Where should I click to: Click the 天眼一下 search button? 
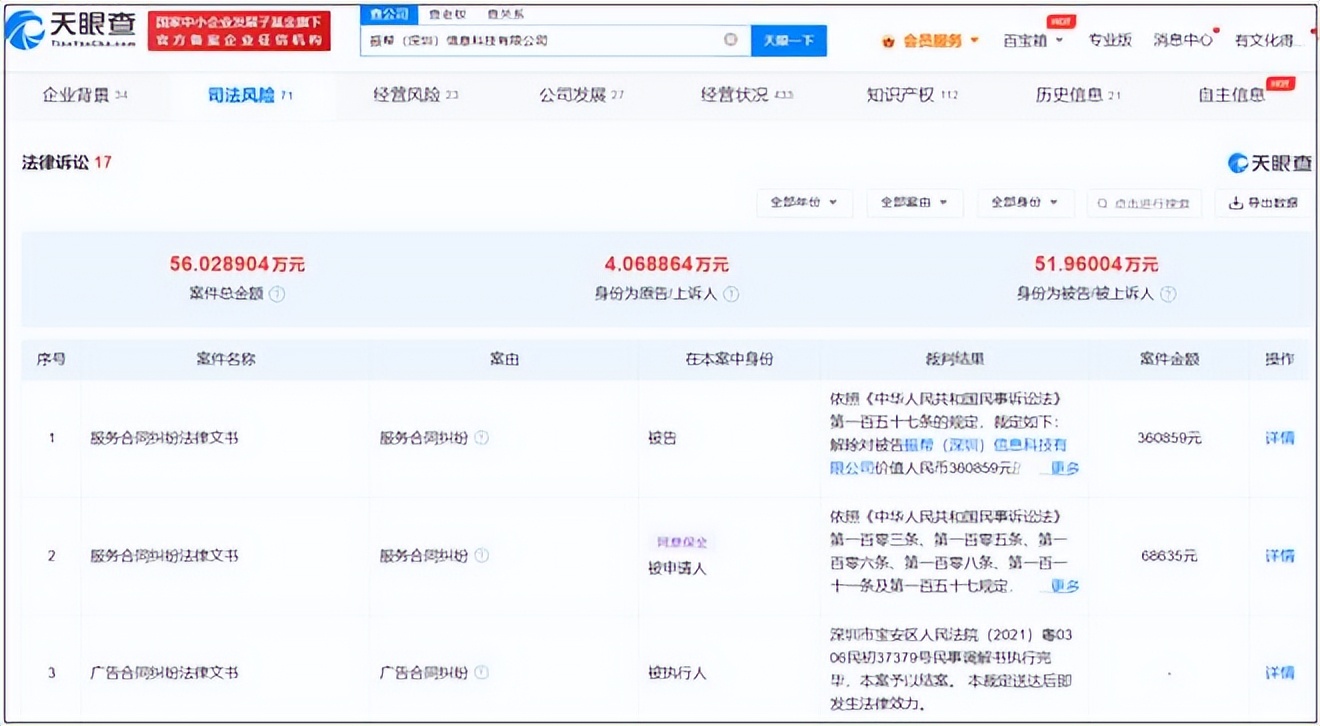coord(789,40)
